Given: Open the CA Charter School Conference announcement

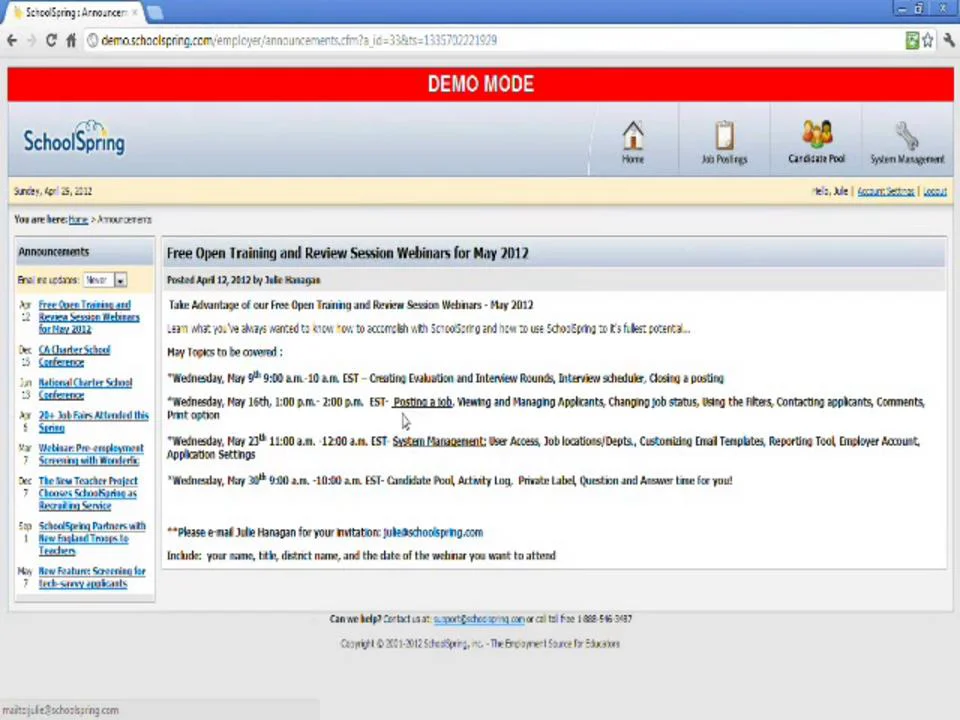Looking at the screenshot, I should pyautogui.click(x=74, y=356).
